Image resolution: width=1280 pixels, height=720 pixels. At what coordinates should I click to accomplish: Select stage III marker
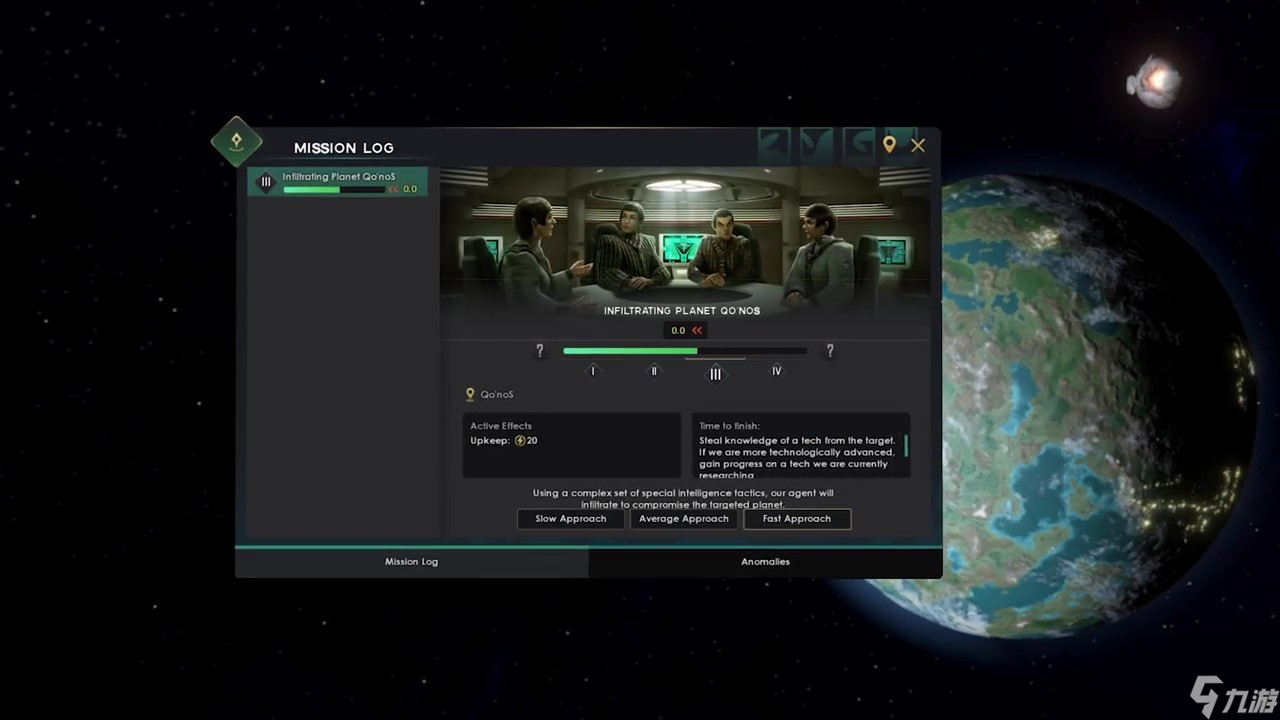715,373
